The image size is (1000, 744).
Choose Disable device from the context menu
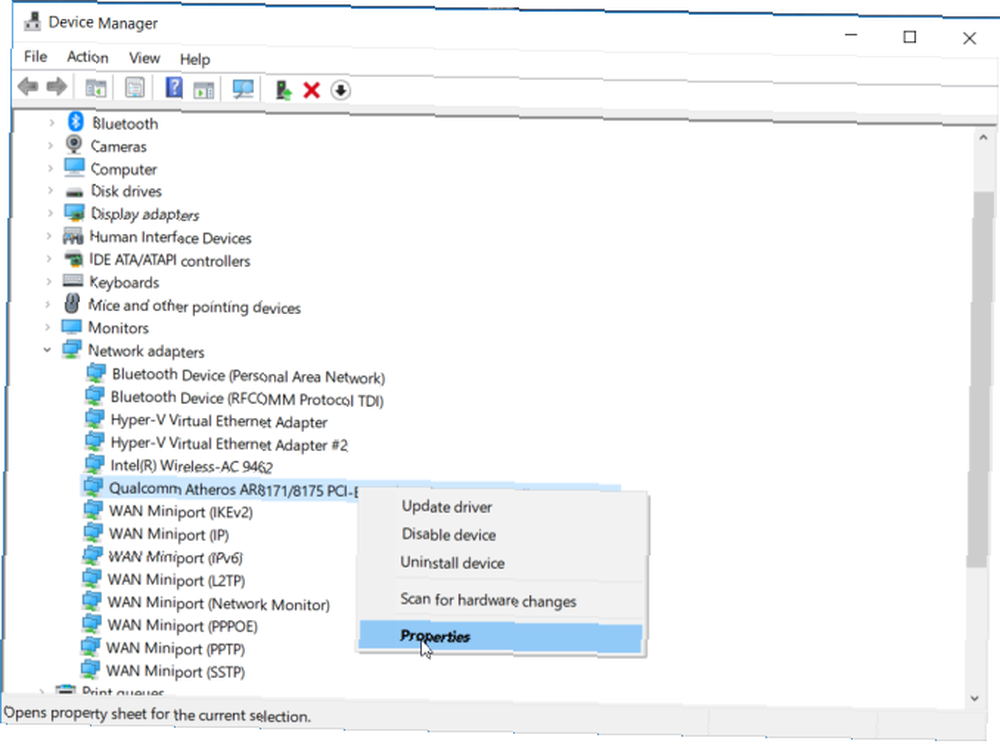[448, 535]
